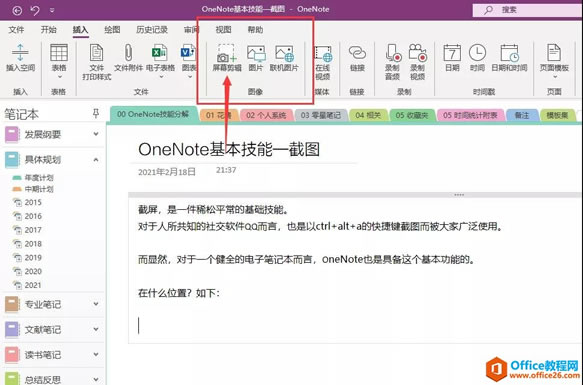This screenshot has height=385, width=583.
Task: Attach a file with 文件附件
Action: (128, 58)
